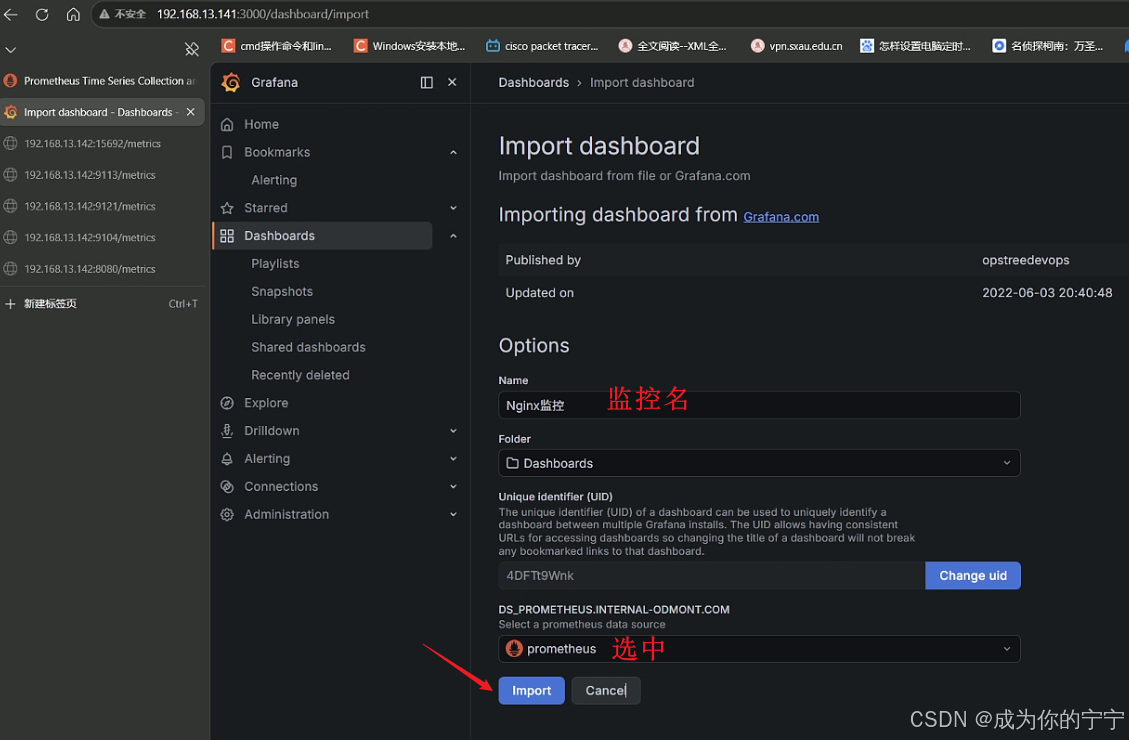Open Shared dashboards in the sidebar
This screenshot has width=1129, height=740.
point(308,347)
